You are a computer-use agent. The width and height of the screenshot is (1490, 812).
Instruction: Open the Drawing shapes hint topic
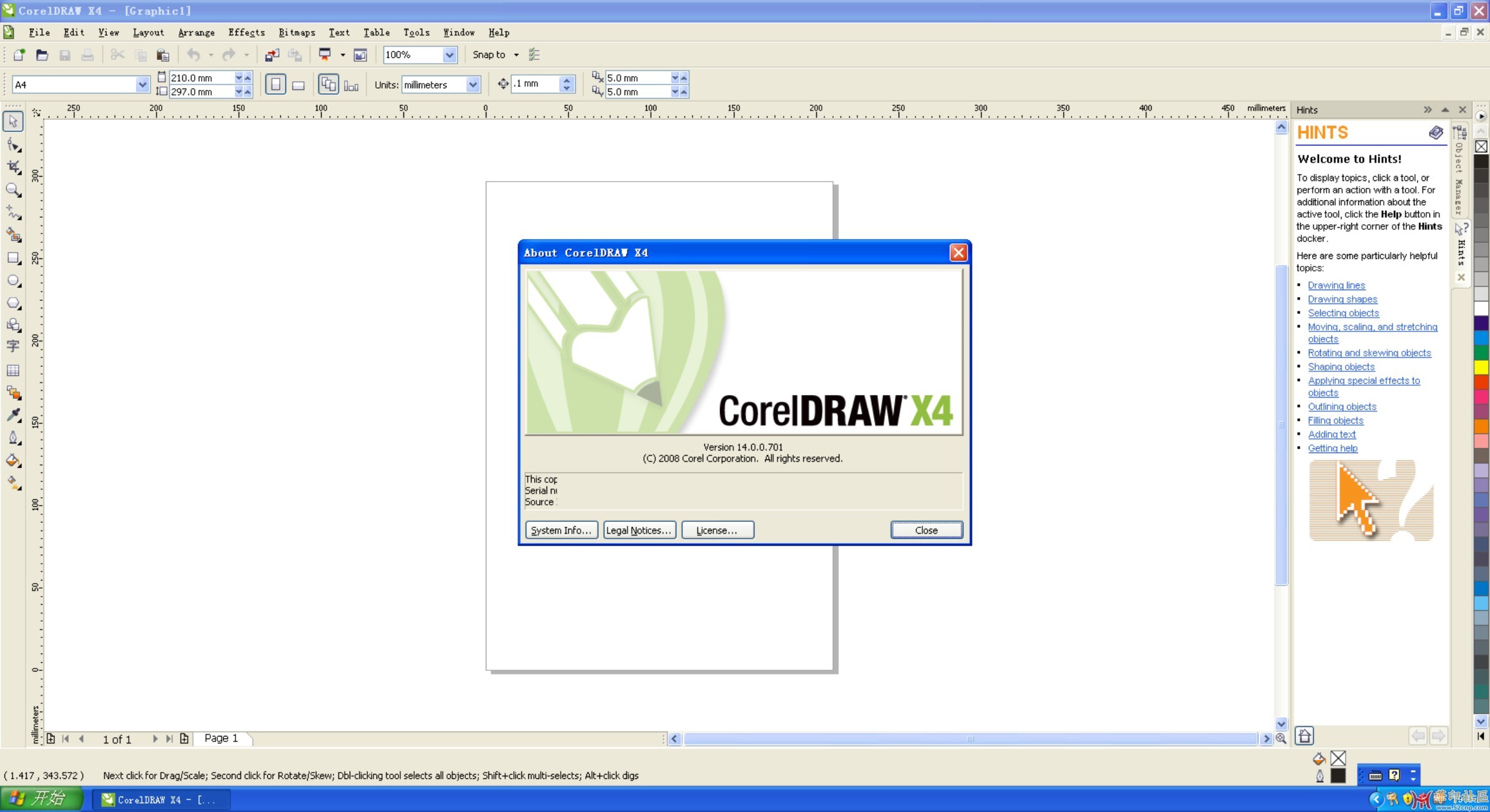click(x=1342, y=299)
